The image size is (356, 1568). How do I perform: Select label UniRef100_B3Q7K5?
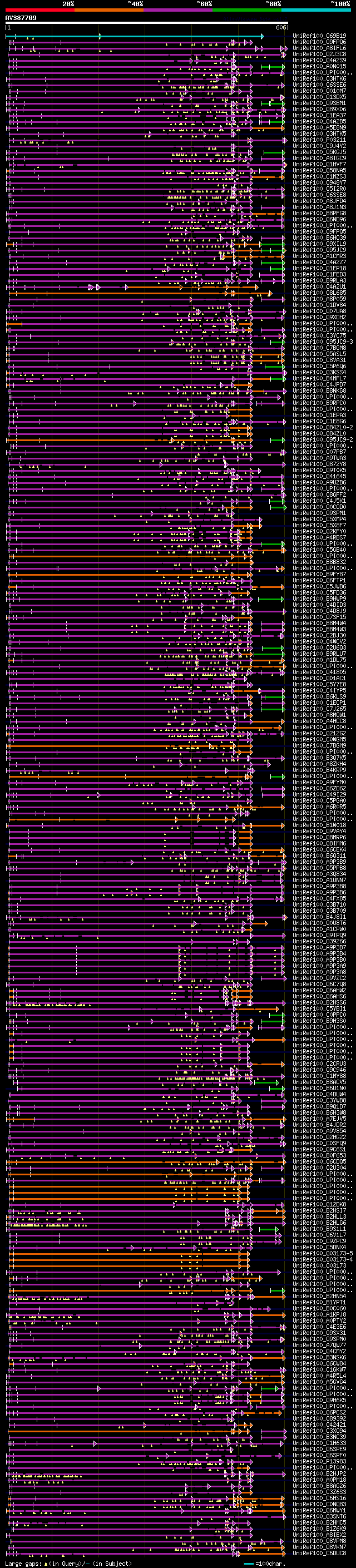319,758
